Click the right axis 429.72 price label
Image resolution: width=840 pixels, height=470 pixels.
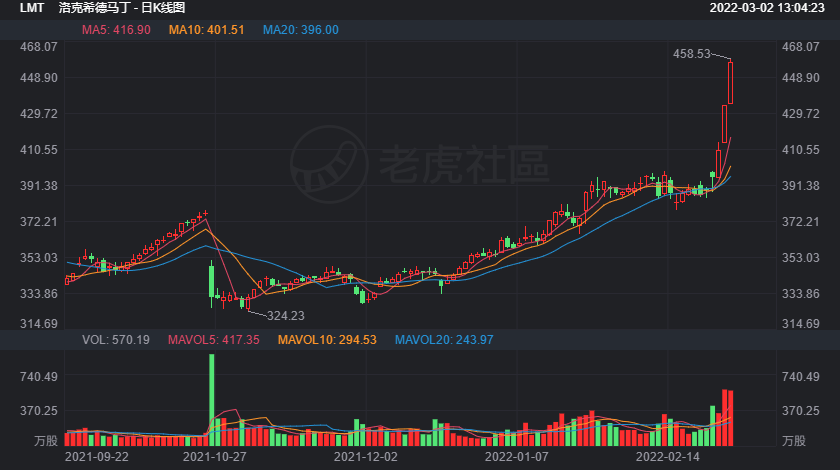(800, 114)
